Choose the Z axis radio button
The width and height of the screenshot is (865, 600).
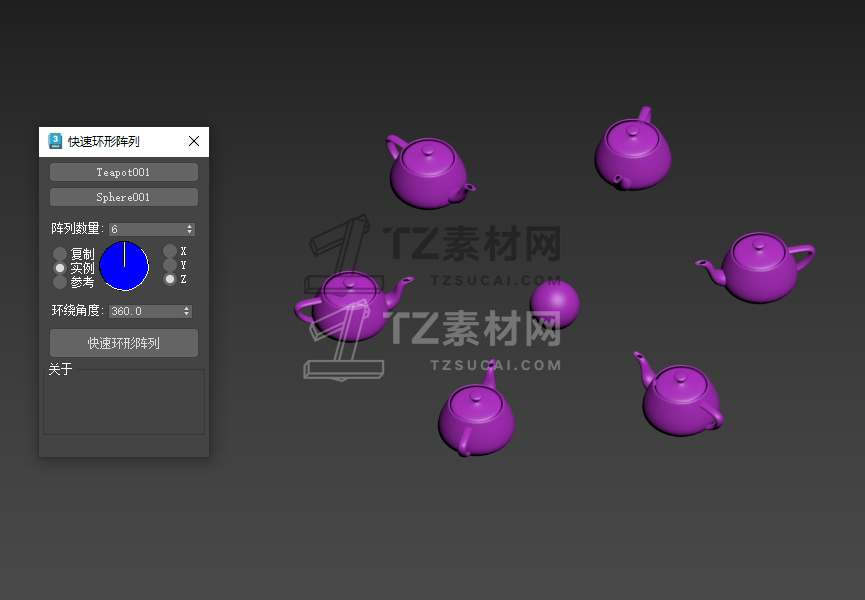point(170,279)
